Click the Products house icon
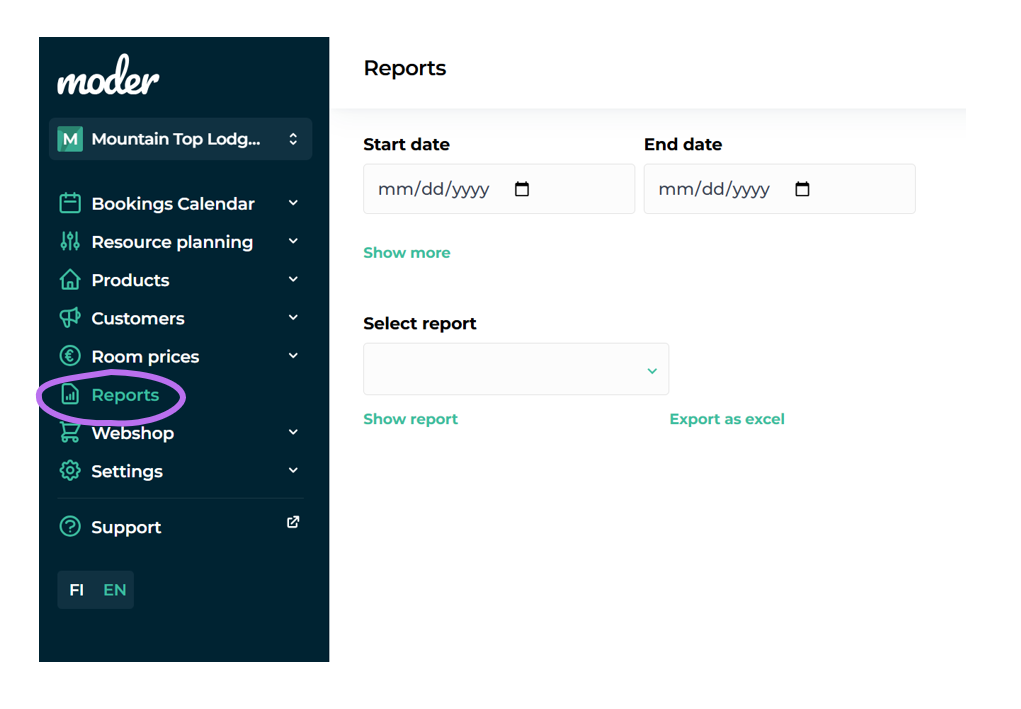The height and width of the screenshot is (709, 1021). pos(70,280)
